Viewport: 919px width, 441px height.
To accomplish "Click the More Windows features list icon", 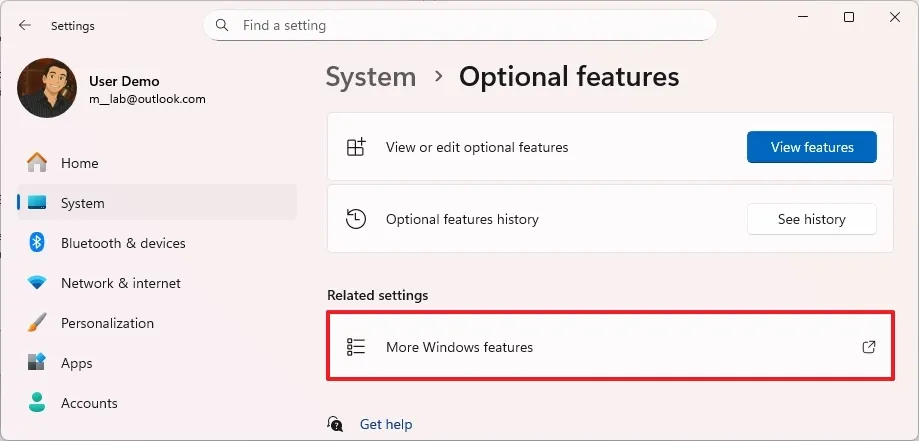I will click(356, 347).
